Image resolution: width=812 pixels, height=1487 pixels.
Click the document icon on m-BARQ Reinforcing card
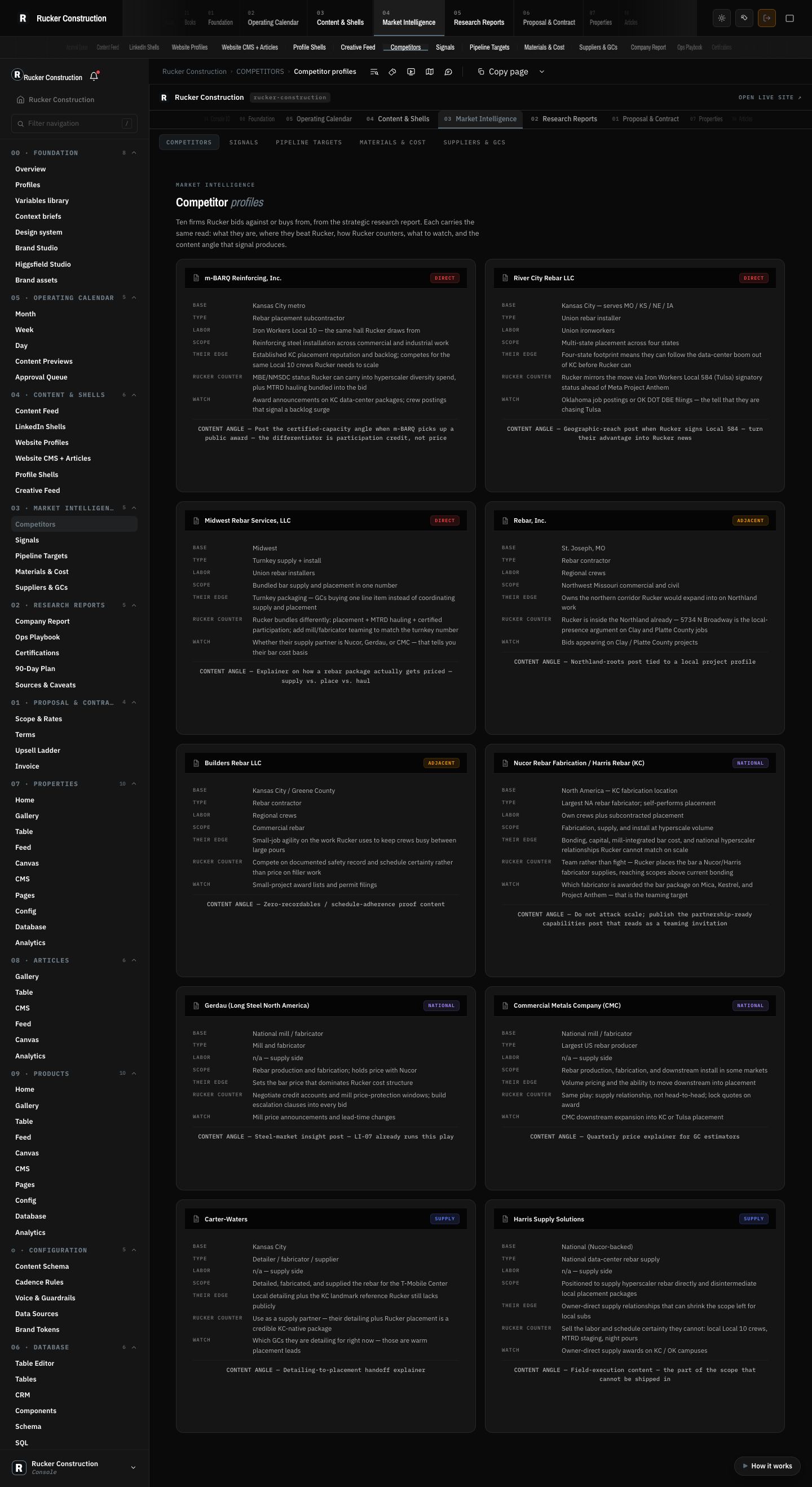[x=196, y=278]
